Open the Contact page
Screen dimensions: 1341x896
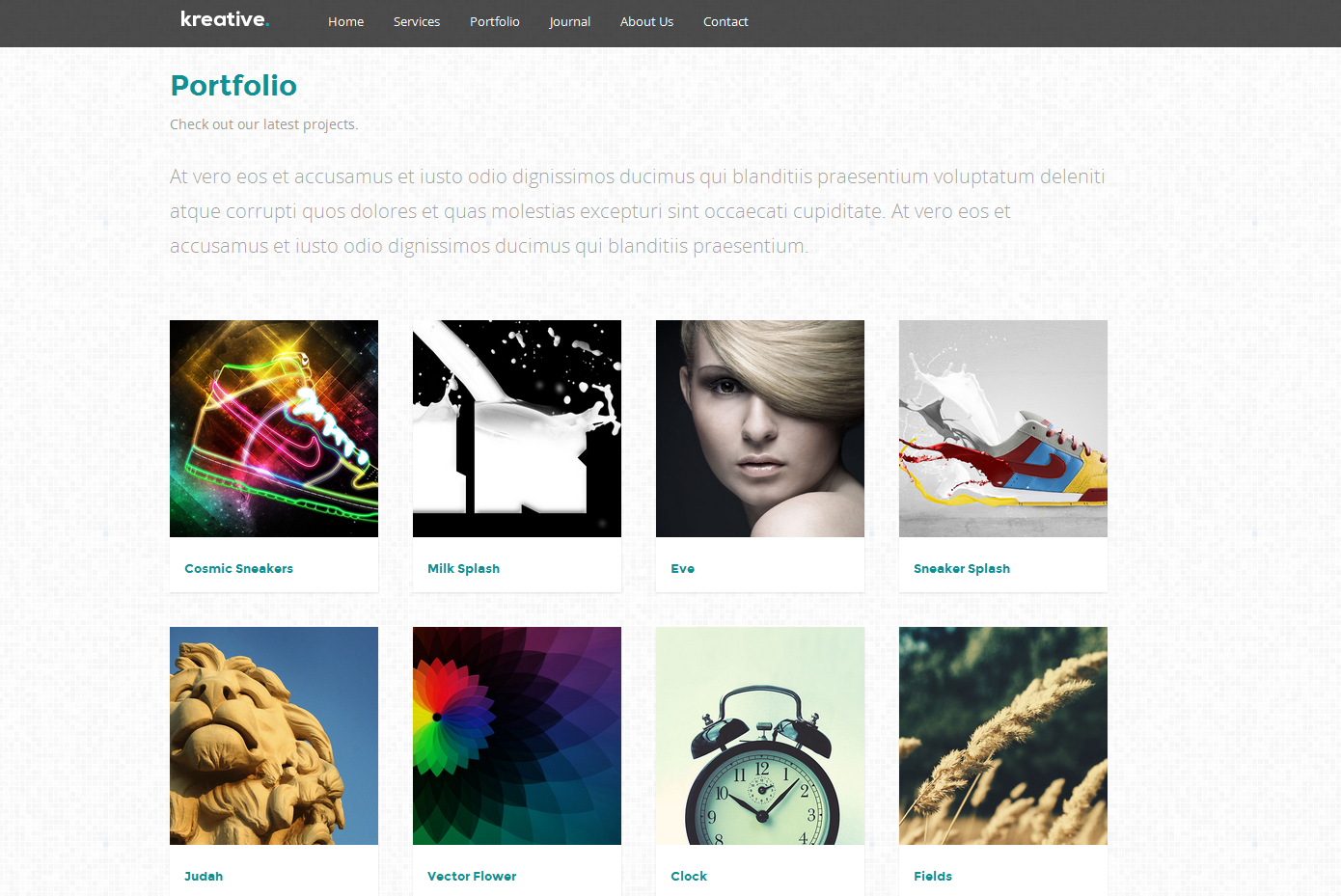[725, 21]
